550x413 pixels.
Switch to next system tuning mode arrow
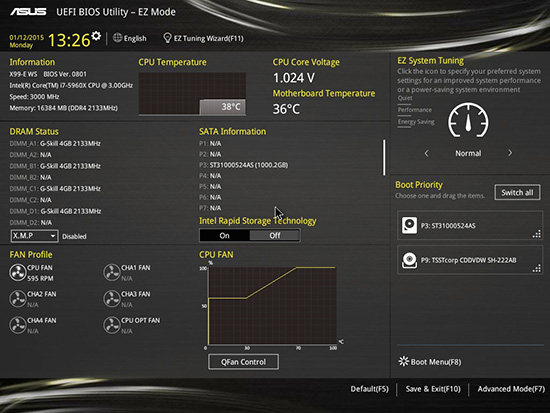510,153
